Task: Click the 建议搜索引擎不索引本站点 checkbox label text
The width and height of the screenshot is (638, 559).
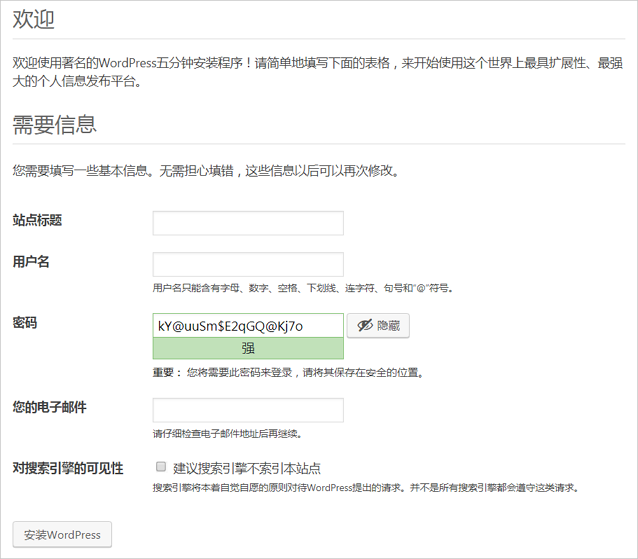Action: tap(247, 468)
